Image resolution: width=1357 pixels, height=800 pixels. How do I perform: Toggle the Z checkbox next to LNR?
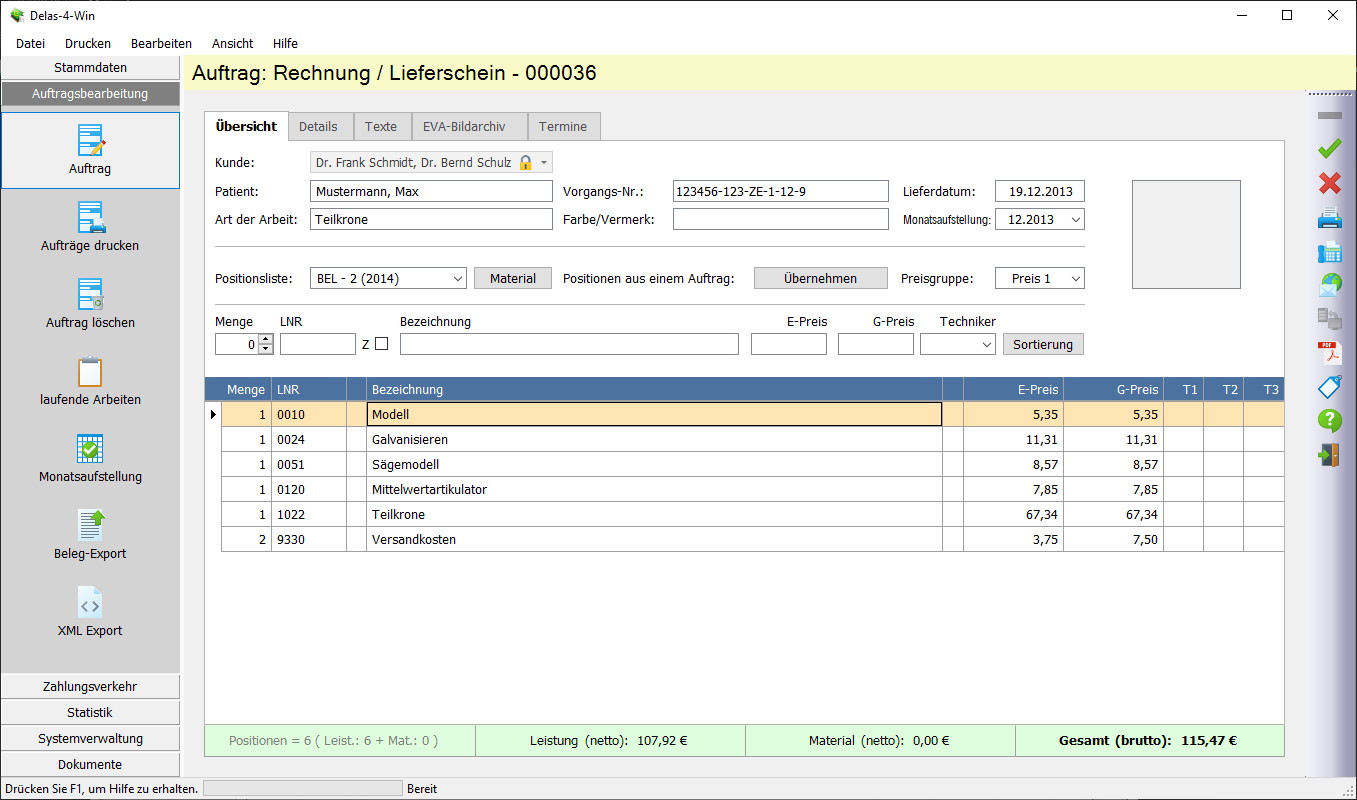[381, 344]
